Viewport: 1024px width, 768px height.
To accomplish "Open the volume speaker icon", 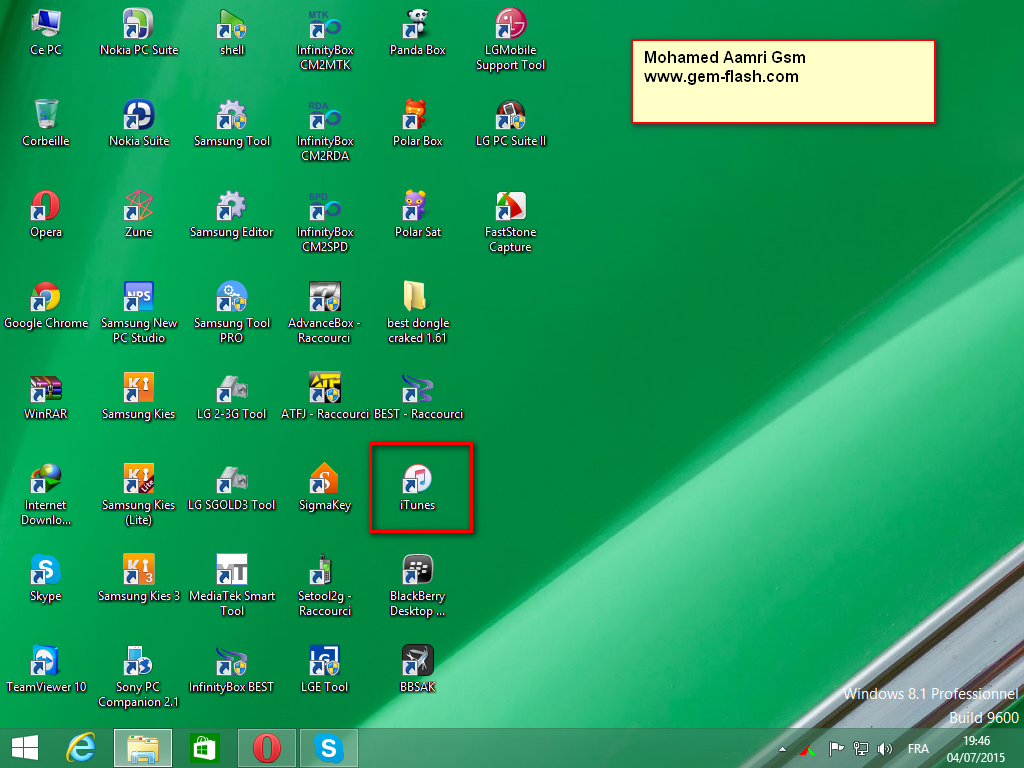I will tap(885, 748).
